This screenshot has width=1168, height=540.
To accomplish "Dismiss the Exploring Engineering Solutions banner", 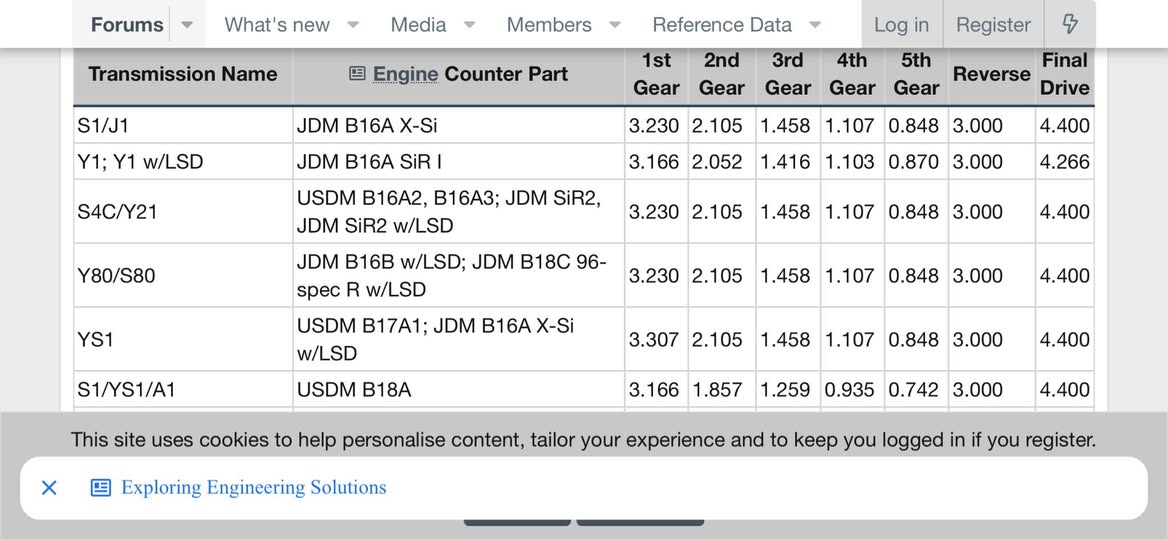I will click(x=49, y=488).
